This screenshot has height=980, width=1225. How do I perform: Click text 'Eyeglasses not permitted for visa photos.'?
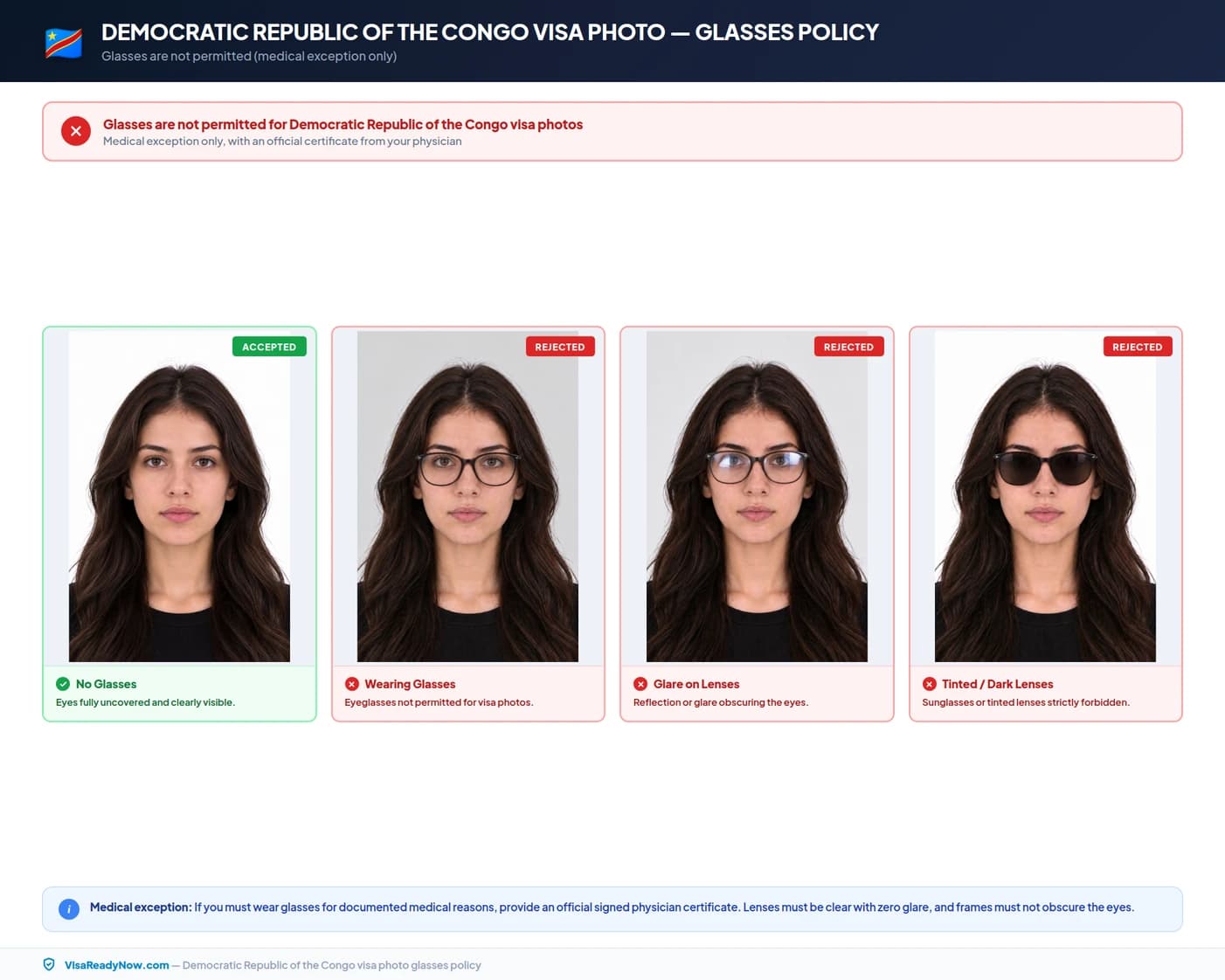(x=439, y=702)
